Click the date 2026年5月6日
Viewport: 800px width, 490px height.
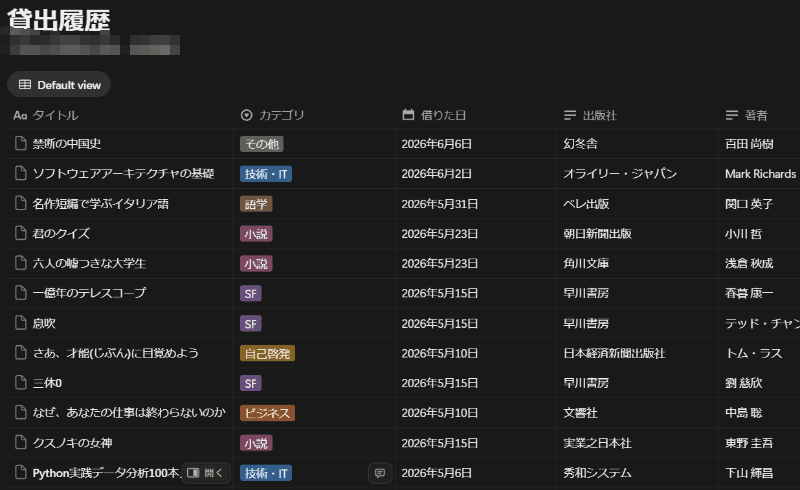(x=436, y=473)
